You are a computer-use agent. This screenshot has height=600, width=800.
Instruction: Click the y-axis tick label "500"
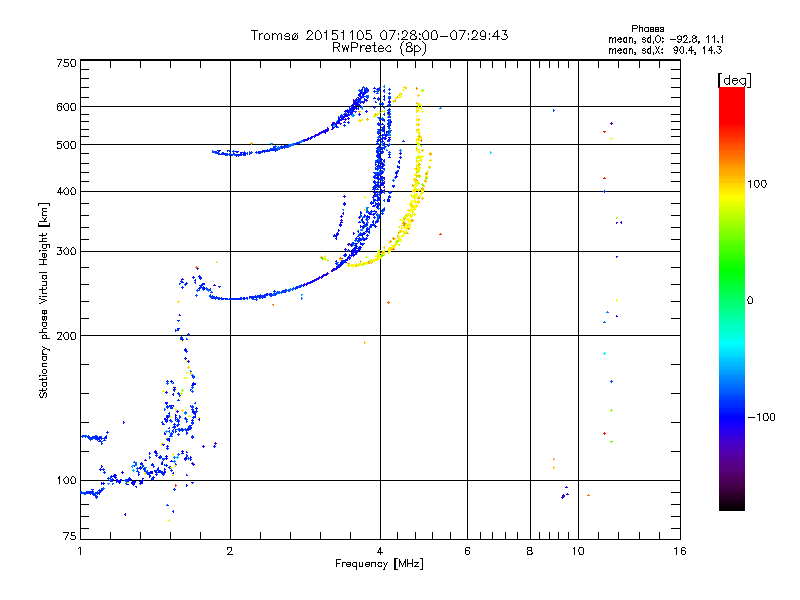click(x=67, y=145)
